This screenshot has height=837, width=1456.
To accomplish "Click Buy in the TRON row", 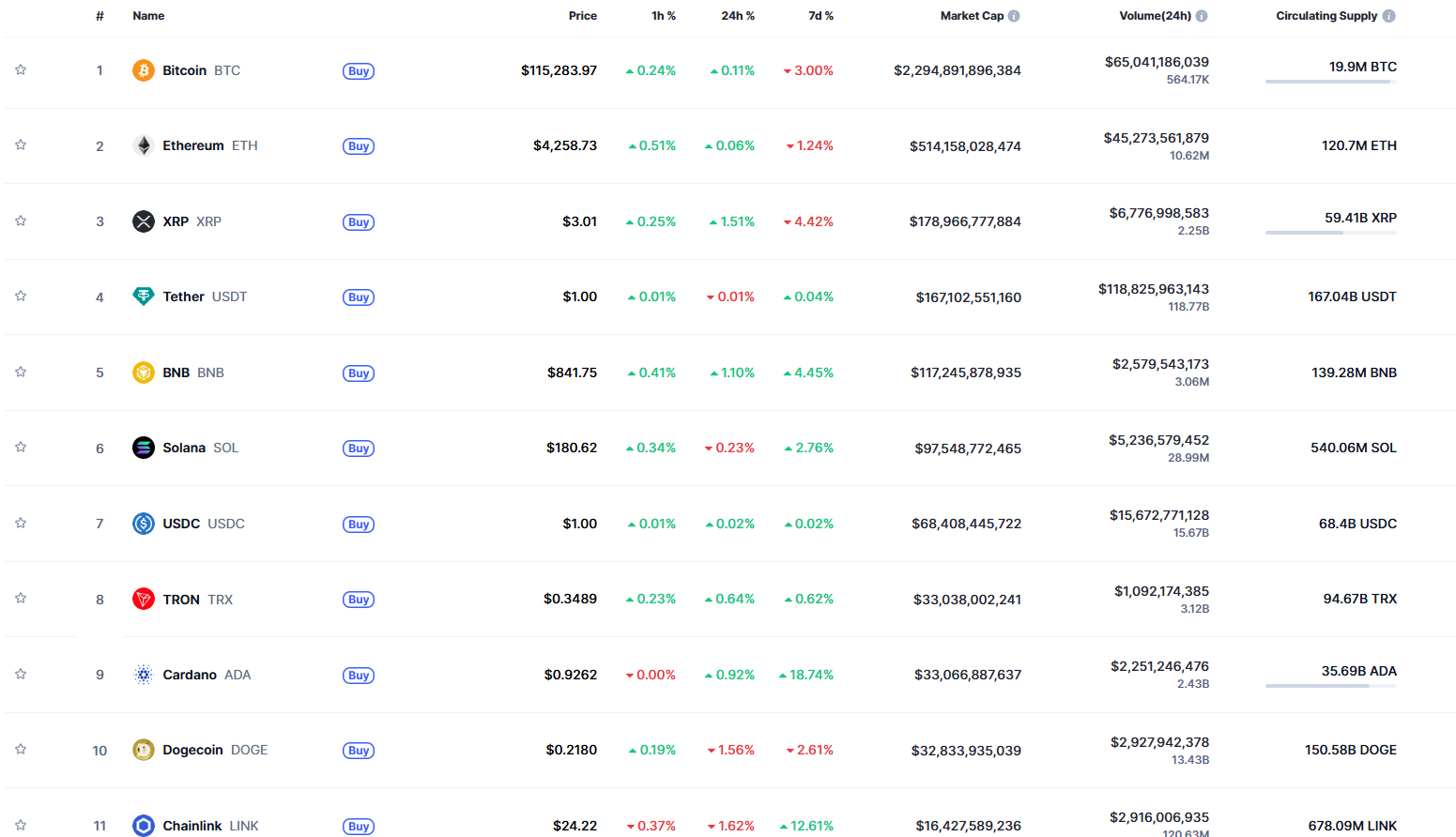I will pos(359,600).
